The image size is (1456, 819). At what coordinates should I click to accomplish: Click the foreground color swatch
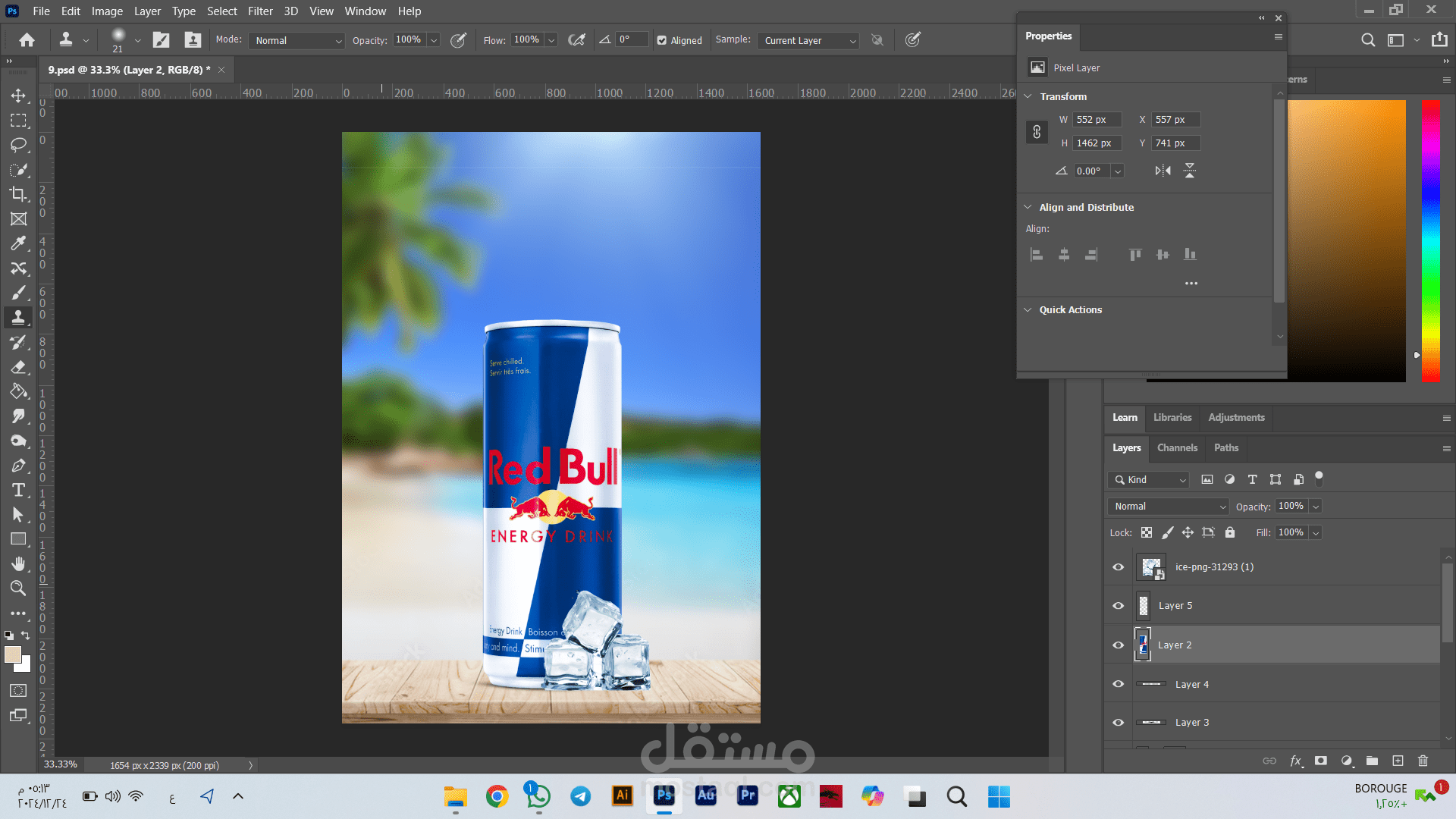tap(13, 655)
